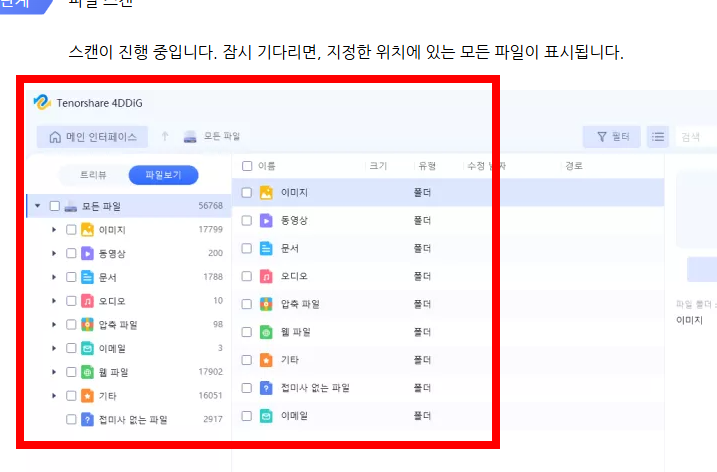Check the 웹 파일 tree checkbox
Viewport: 717px width, 472px height.
pos(71,372)
